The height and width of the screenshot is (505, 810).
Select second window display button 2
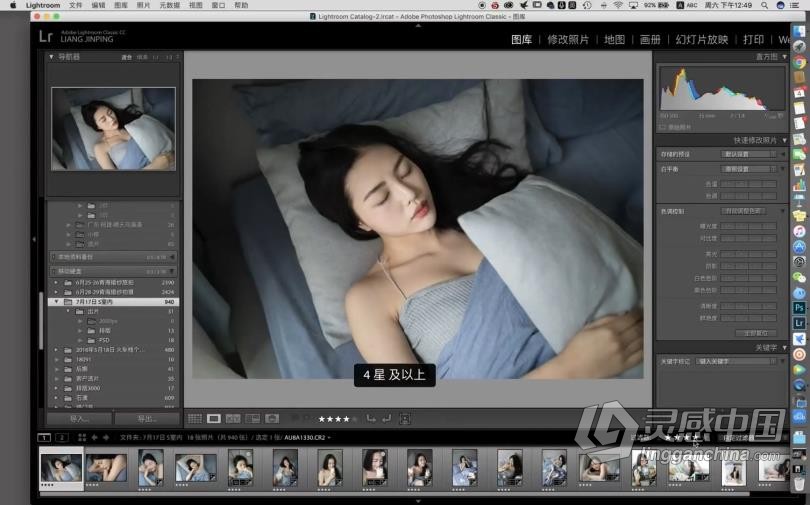pos(61,437)
